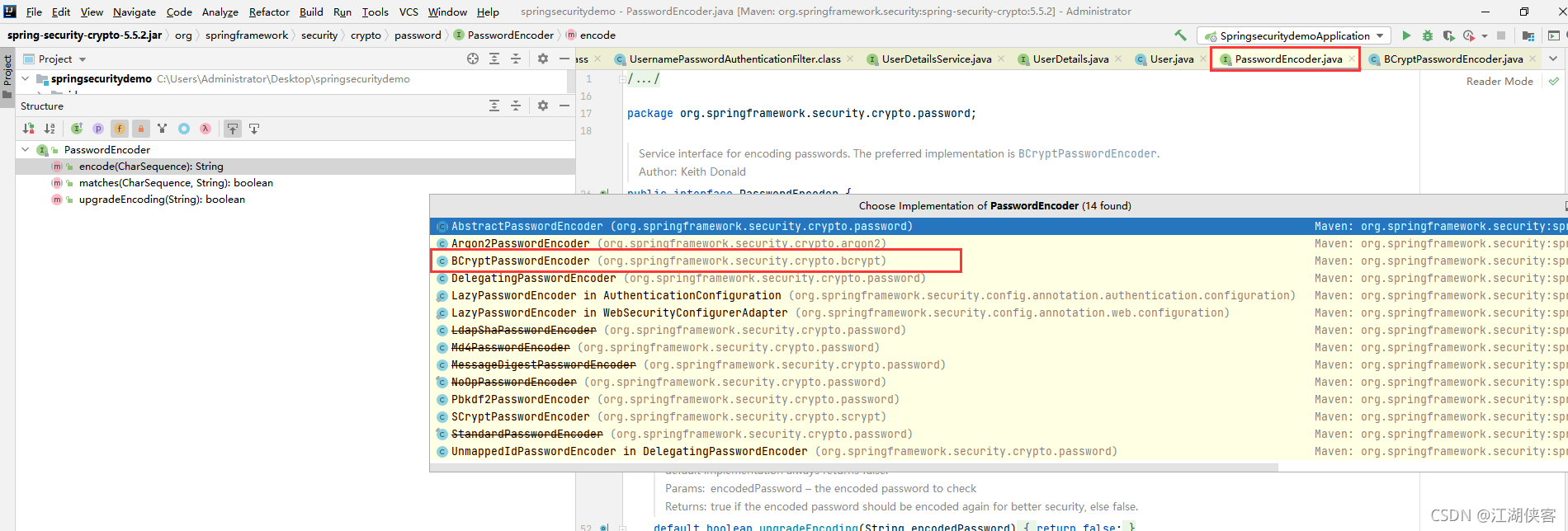Toggle Show Inherited members icon

point(163,129)
